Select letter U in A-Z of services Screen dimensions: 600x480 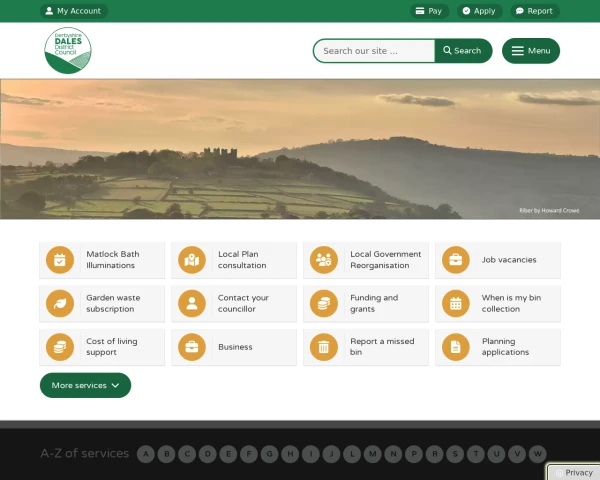click(497, 454)
